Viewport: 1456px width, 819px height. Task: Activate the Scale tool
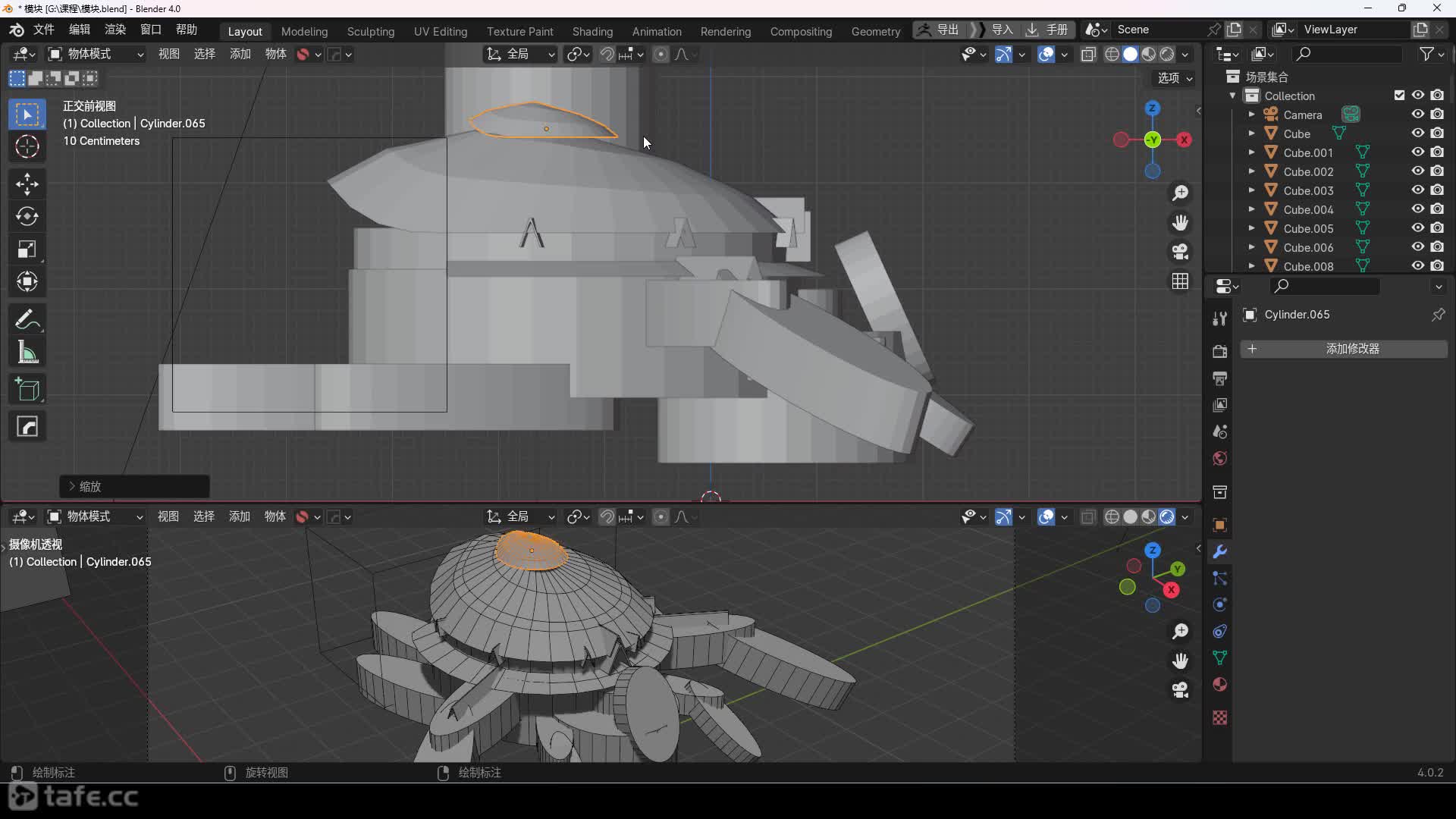pos(27,249)
